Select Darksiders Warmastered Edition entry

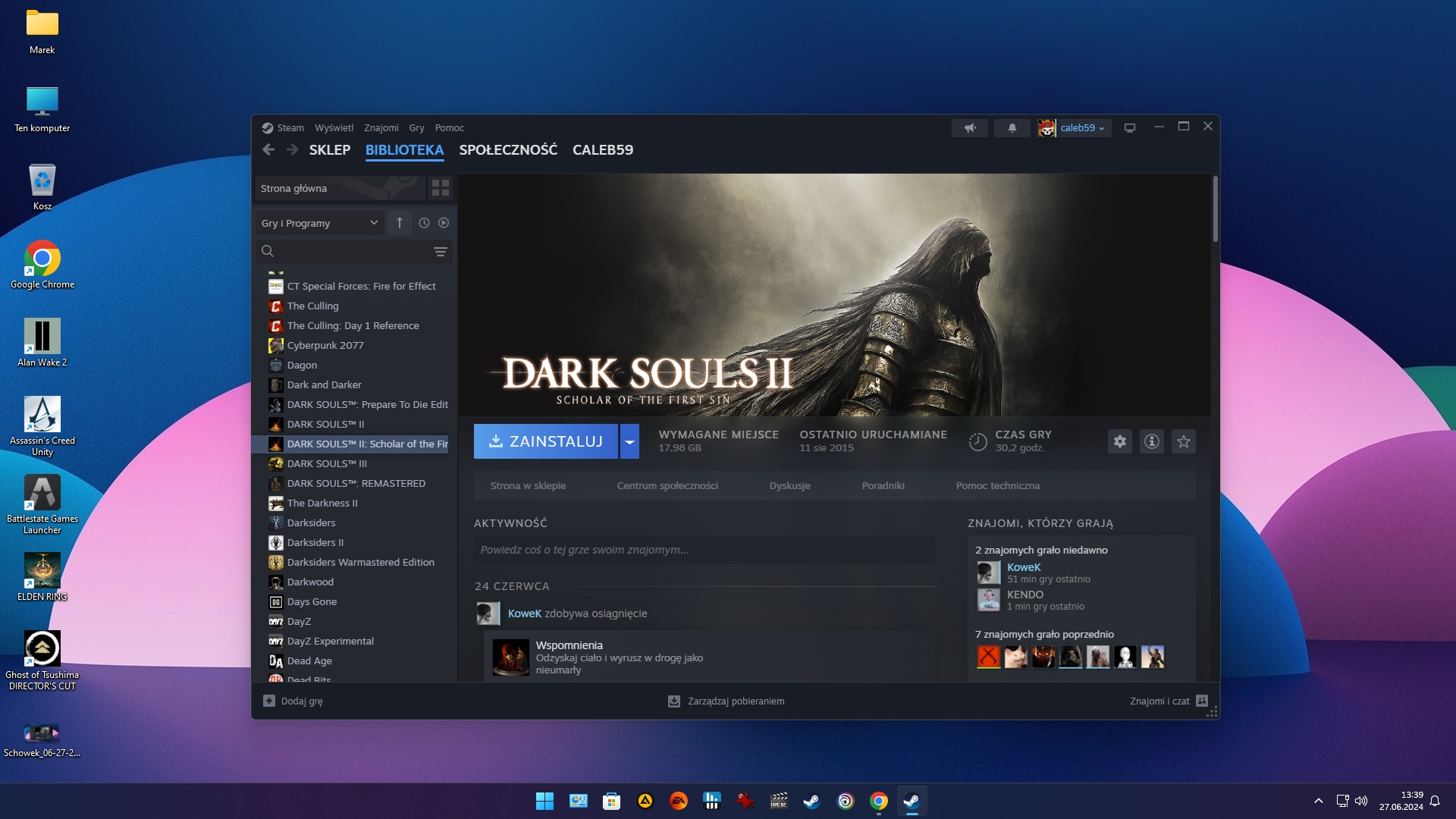[x=354, y=563]
